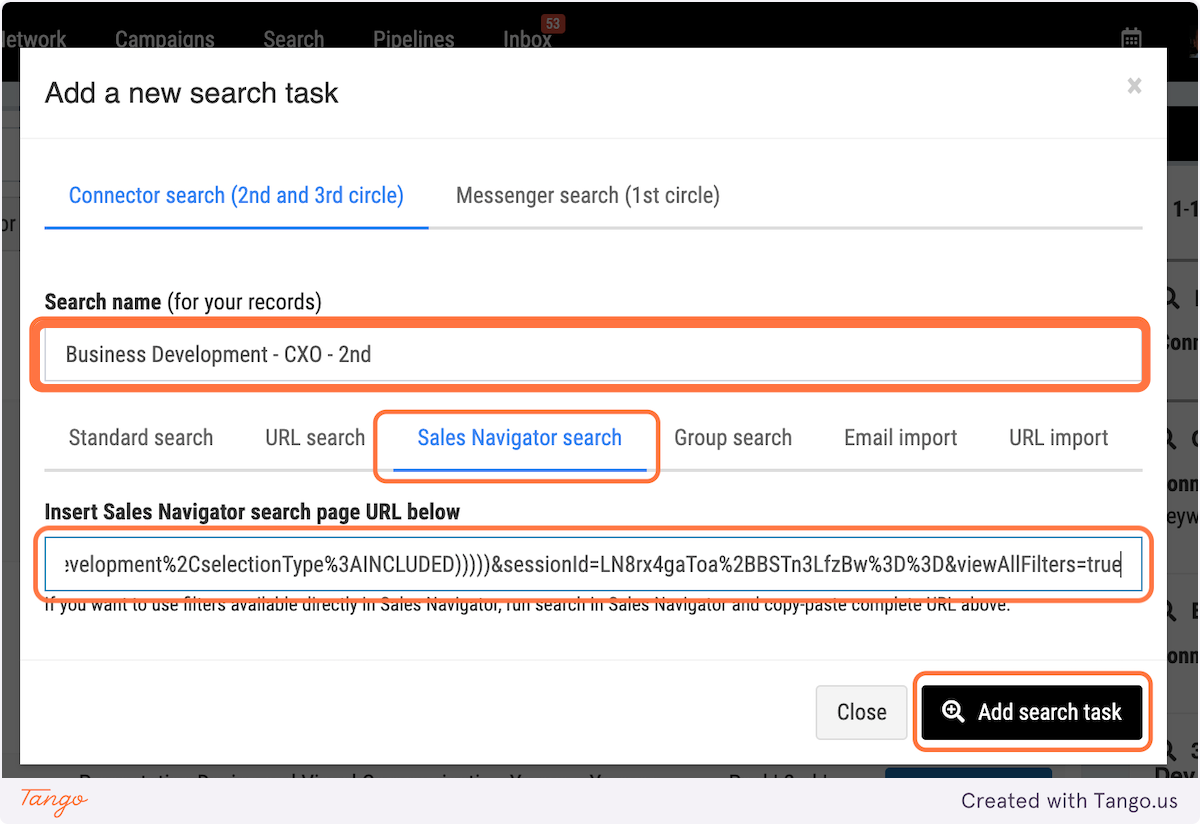This screenshot has width=1200, height=824.
Task: Click the "Add a new search task" title
Action: point(192,93)
